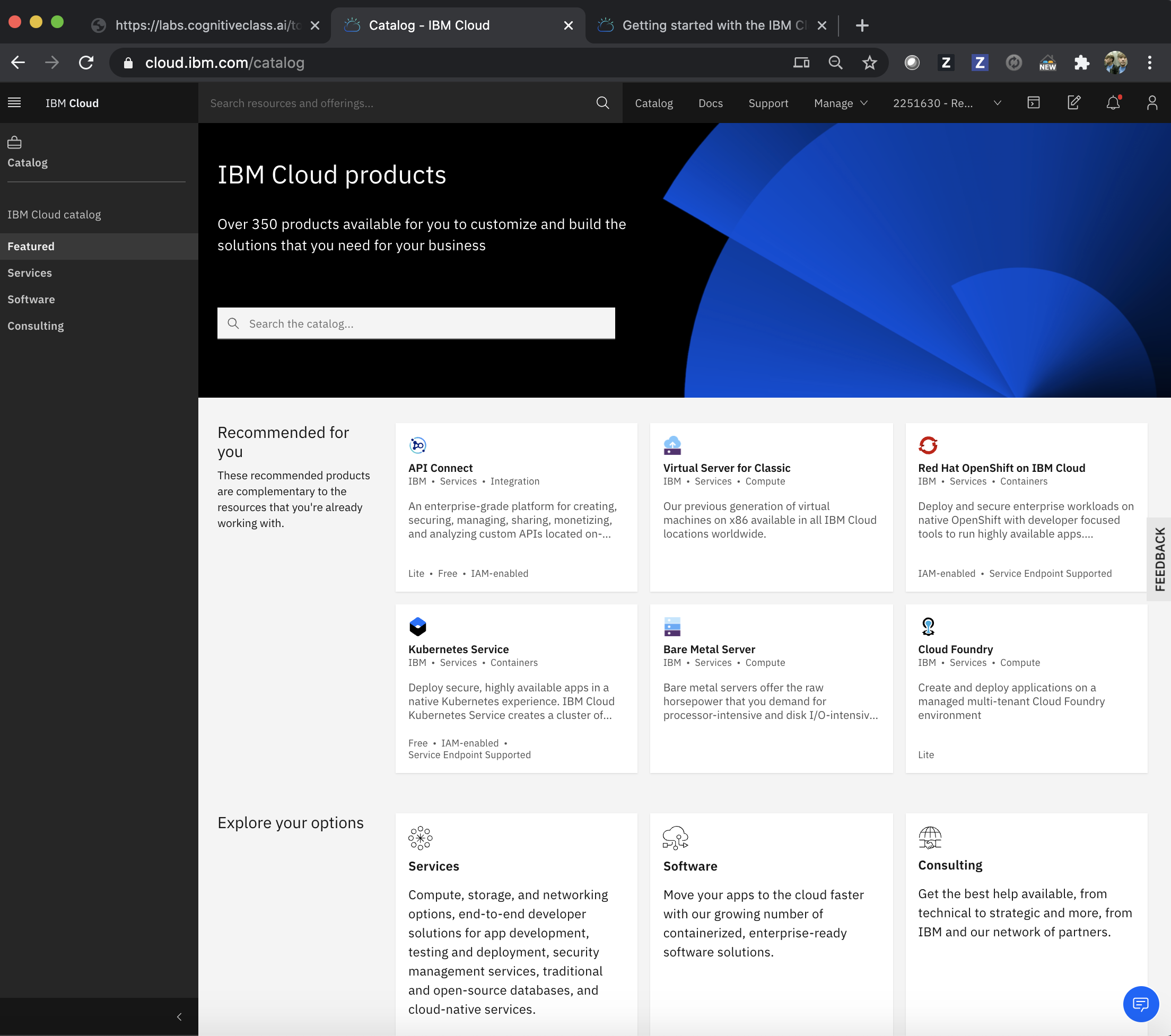The image size is (1171, 1036).
Task: Expand the Manage dropdown
Action: [840, 103]
